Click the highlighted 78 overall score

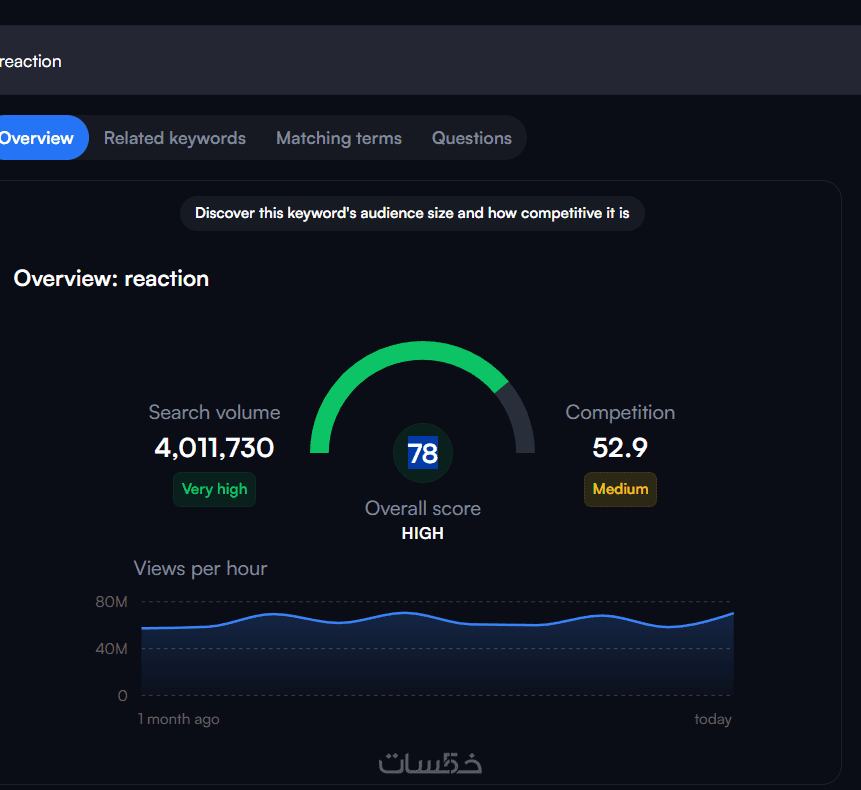point(423,453)
